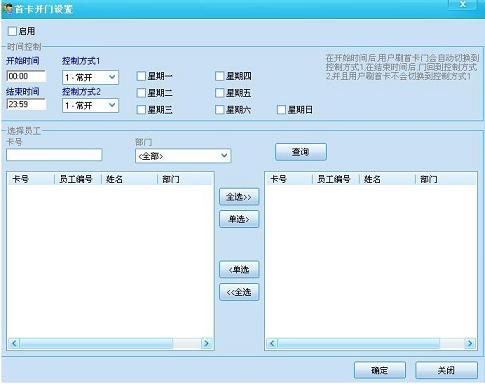Check the 星期六 checkbox
This screenshot has height=384, width=485.
coord(219,110)
